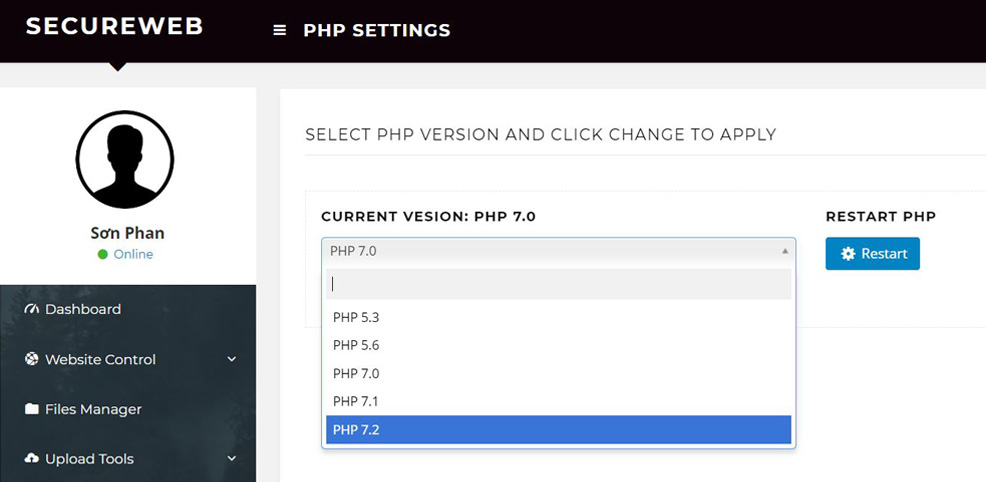
Task: Collapse the PHP version combo box arrow
Action: tap(784, 251)
